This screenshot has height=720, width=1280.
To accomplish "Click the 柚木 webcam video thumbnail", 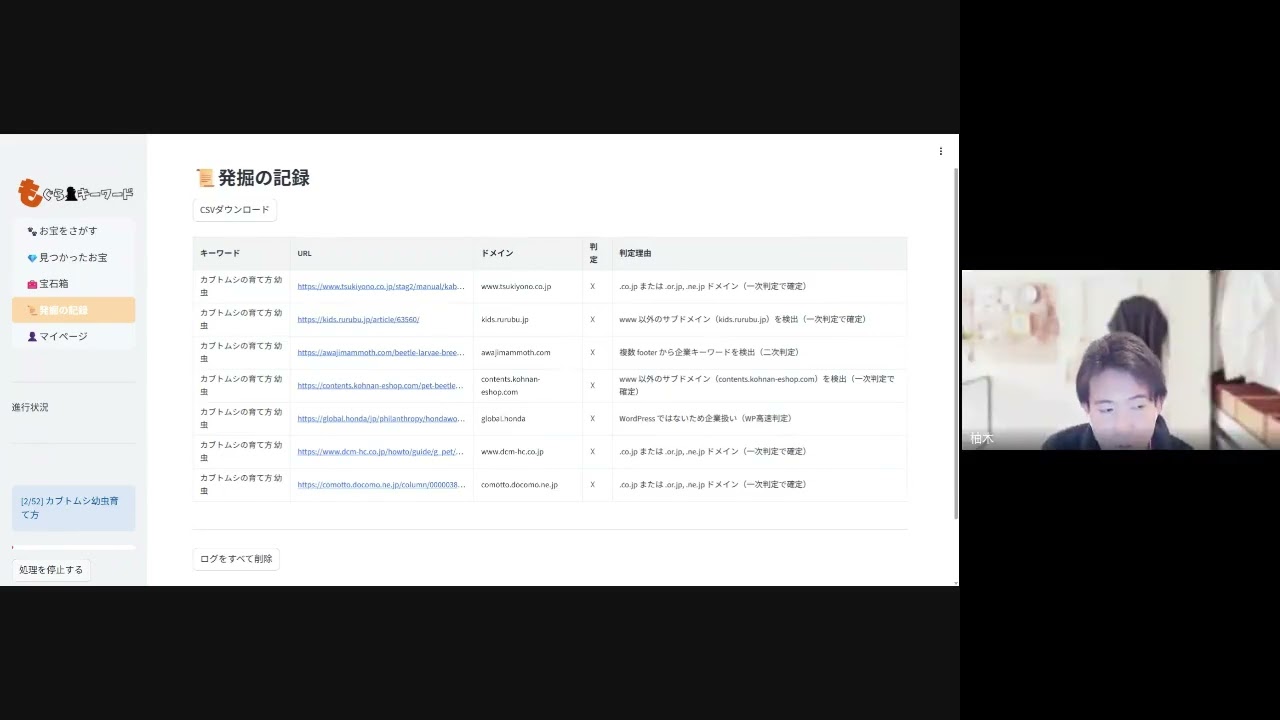I will (x=1120, y=360).
